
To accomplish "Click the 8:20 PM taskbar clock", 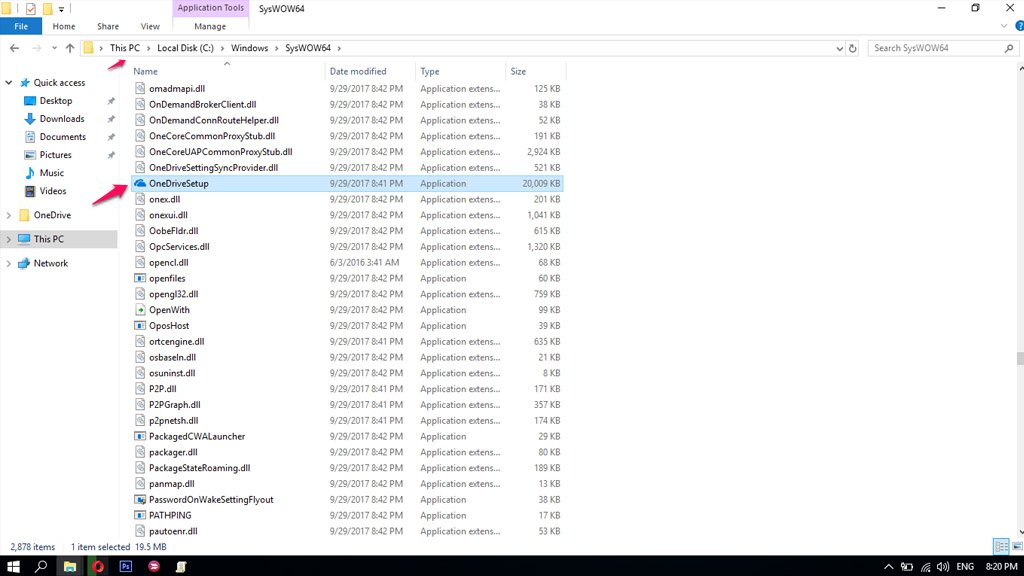I will click(x=1001, y=567).
